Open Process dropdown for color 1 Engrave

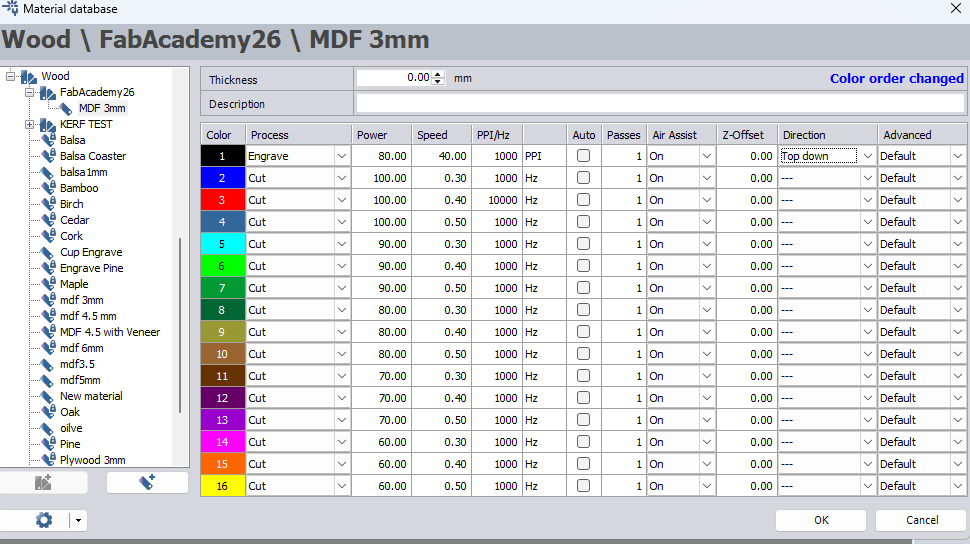341,156
